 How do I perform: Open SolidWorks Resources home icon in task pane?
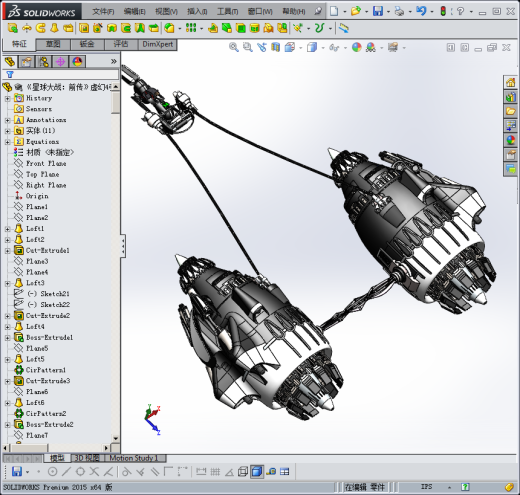pos(510,82)
